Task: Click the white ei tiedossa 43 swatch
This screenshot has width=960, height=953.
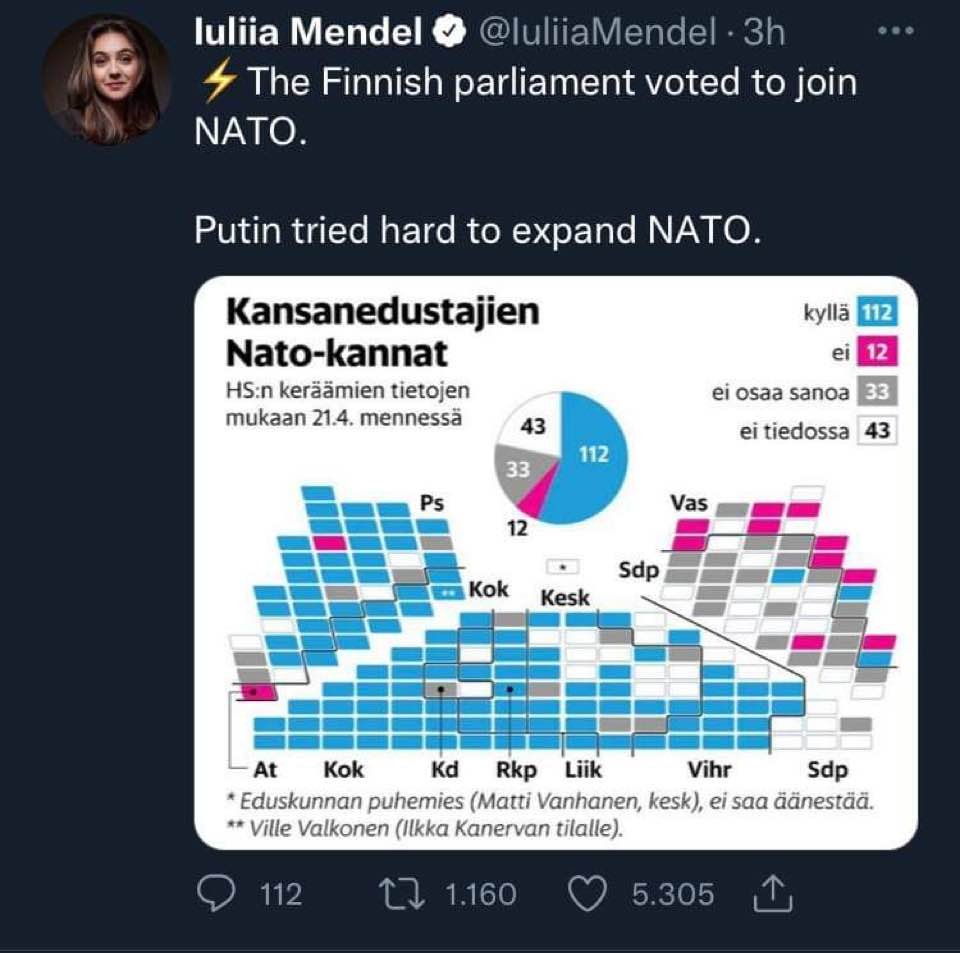Action: (x=876, y=431)
